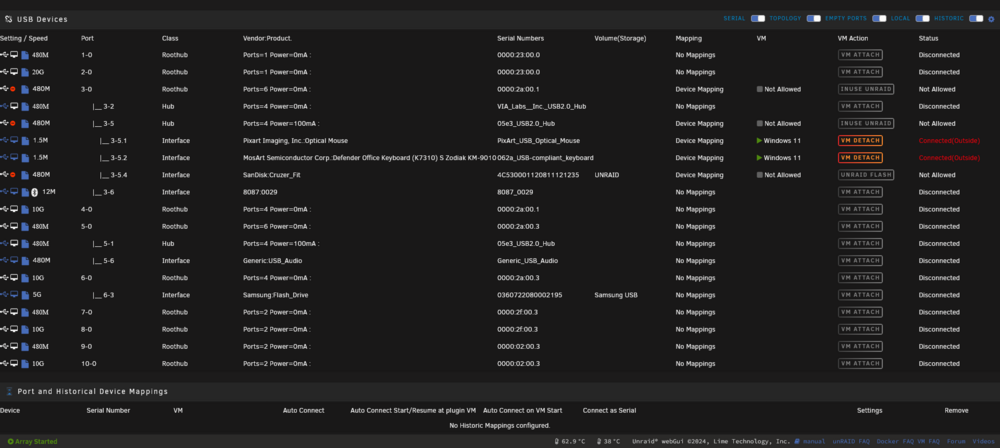Click the Array Started status indicator
Image resolution: width=1000 pixels, height=448 pixels.
click(x=33, y=442)
